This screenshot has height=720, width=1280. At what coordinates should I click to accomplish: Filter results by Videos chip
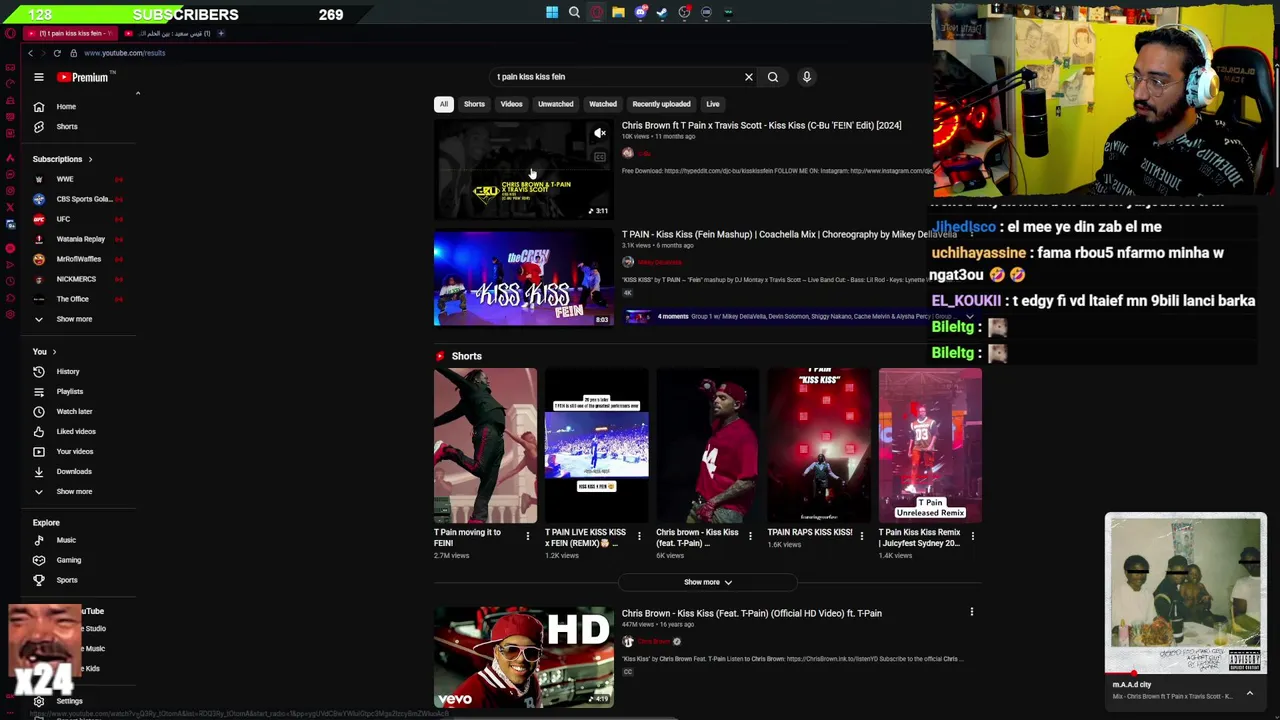click(x=511, y=104)
